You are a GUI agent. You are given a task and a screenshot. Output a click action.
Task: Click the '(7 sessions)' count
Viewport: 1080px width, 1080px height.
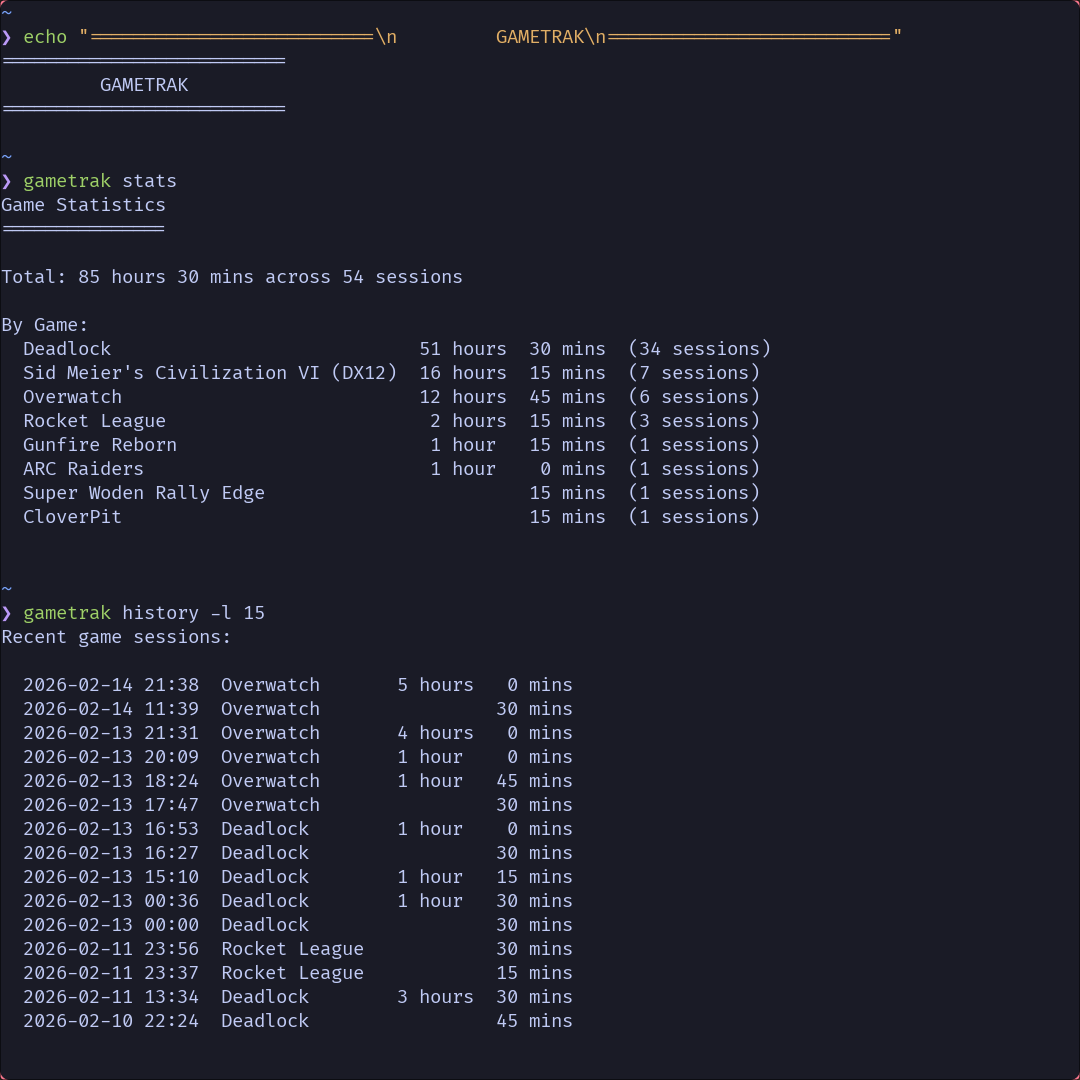click(694, 373)
